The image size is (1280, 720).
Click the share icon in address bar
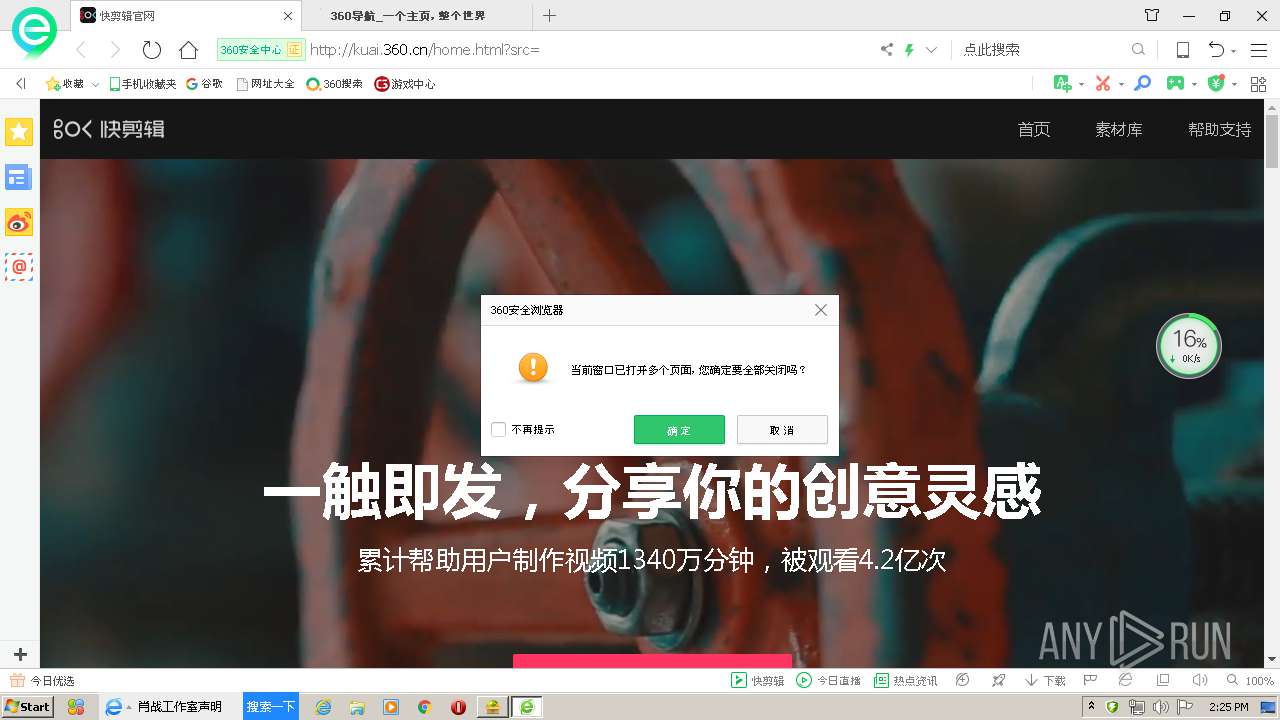[887, 50]
